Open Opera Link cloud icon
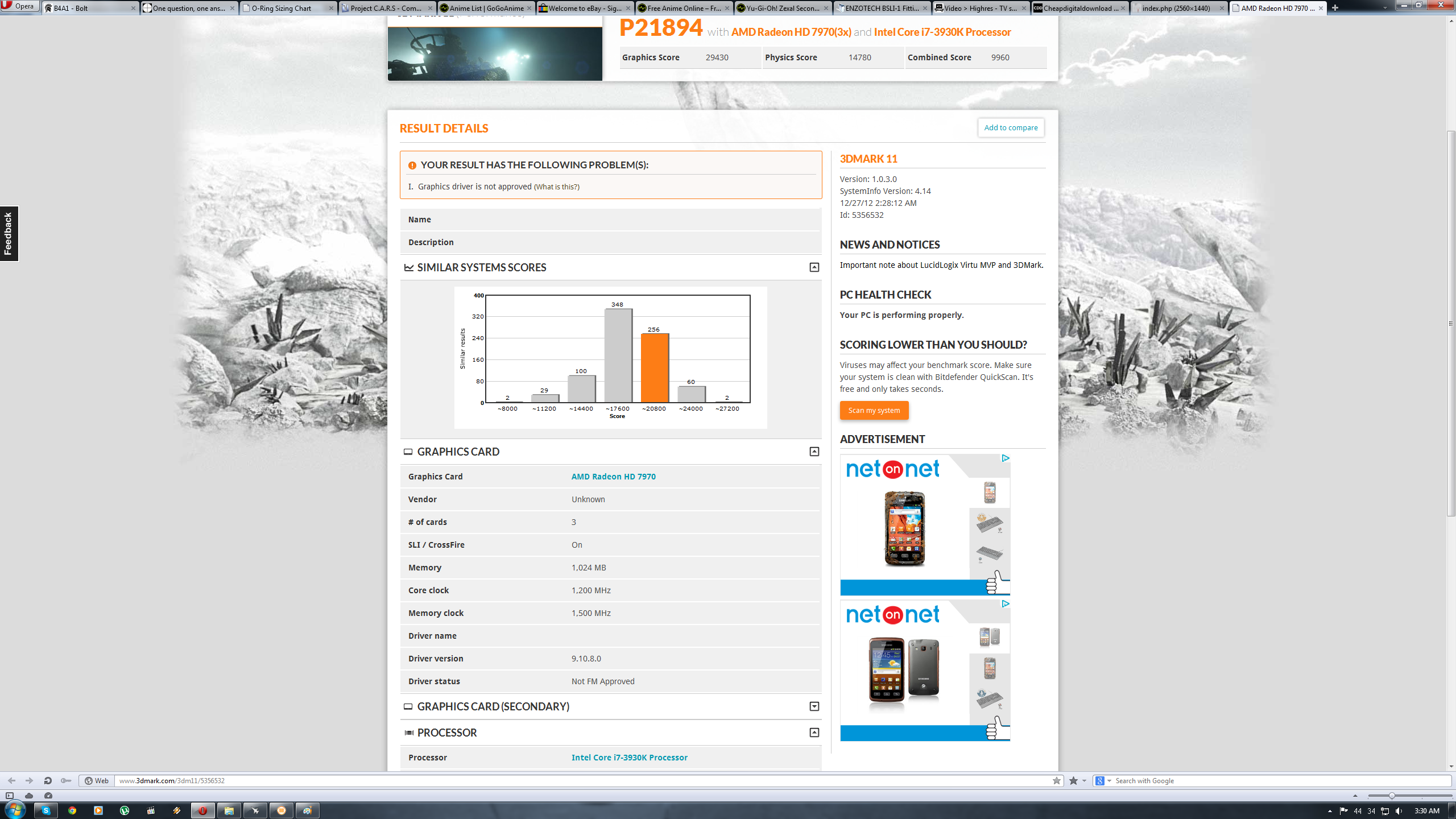 (29, 796)
